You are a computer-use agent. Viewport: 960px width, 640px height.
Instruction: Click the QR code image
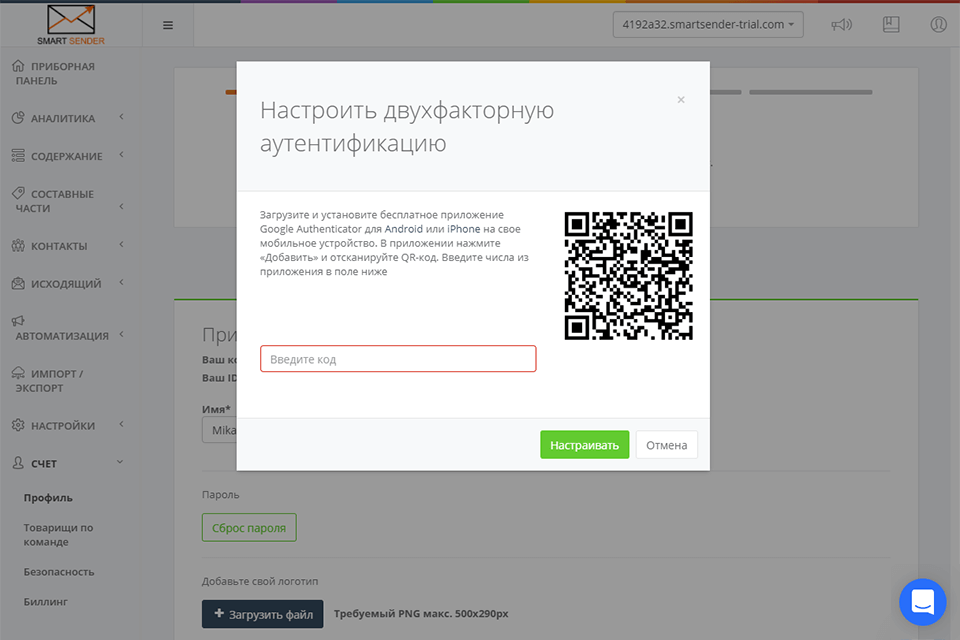[629, 276]
